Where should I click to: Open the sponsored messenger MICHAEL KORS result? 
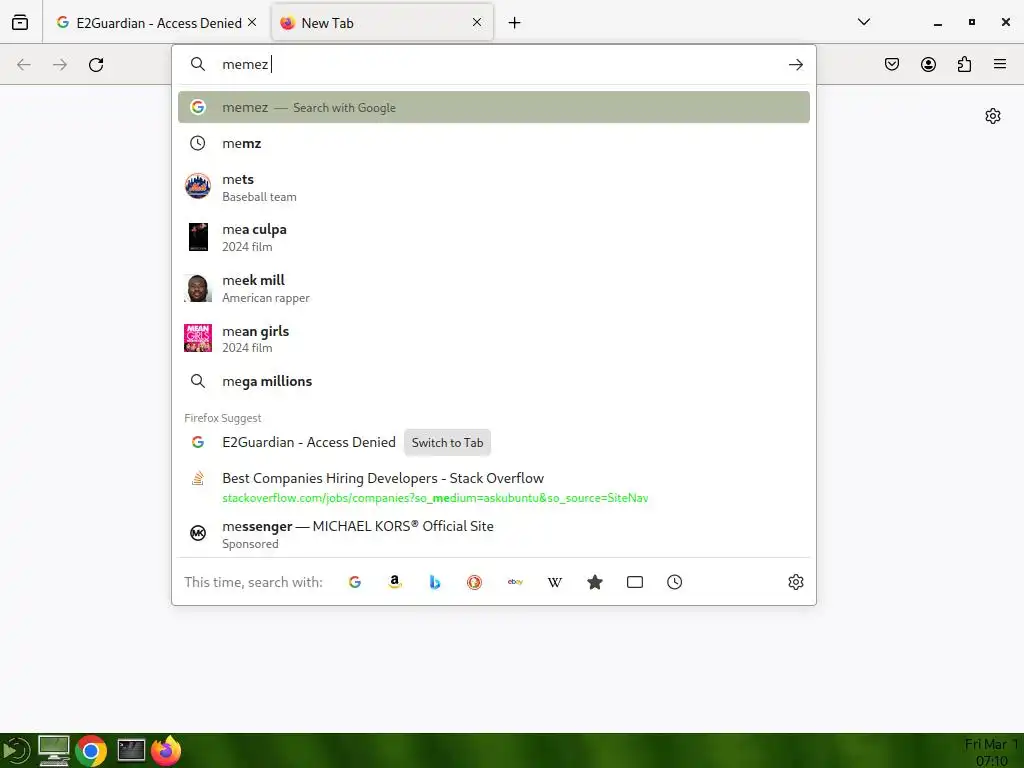(x=494, y=534)
